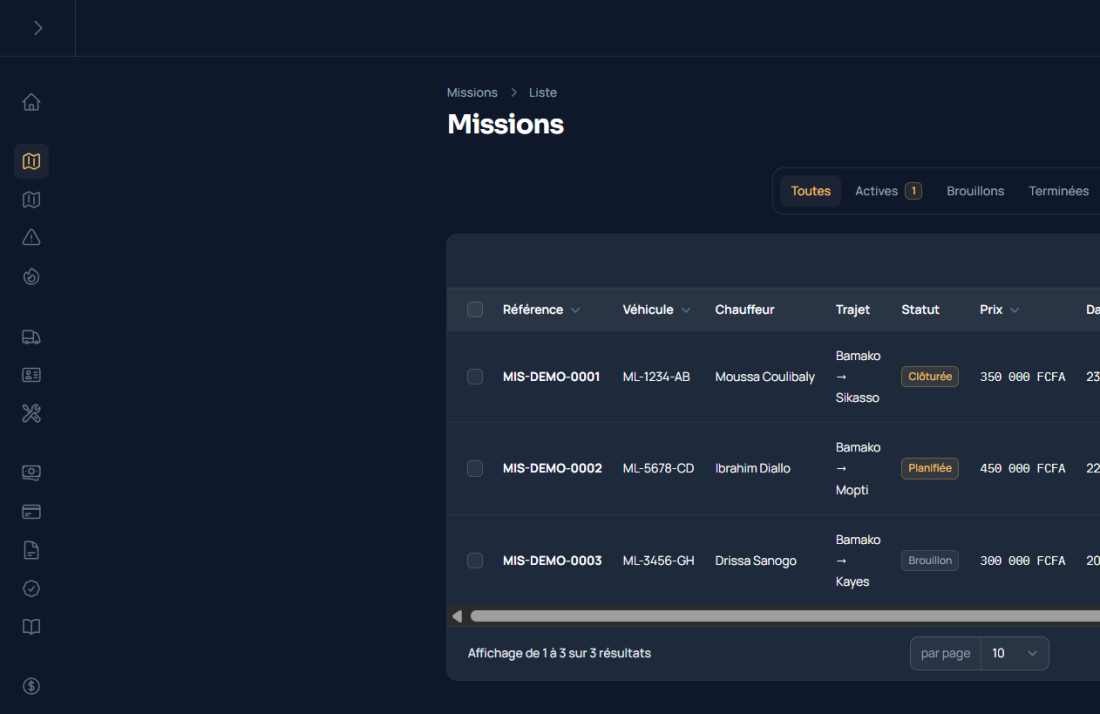Open the wrench and screwdriver maintenance icon
Screen dimensions: 1100x714
[x=31, y=413]
